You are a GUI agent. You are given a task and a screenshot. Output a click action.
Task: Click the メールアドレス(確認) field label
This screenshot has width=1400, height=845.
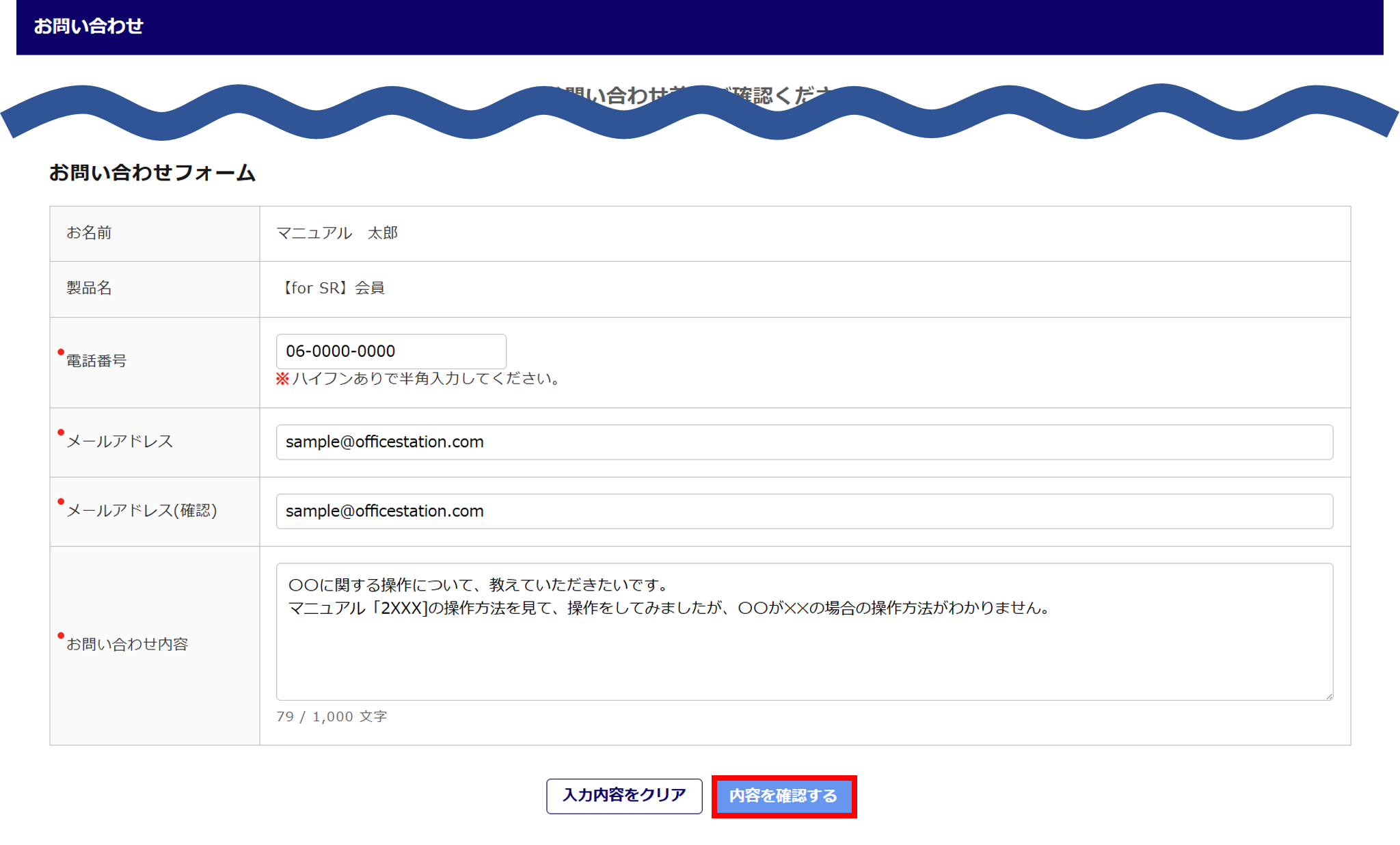(x=142, y=511)
